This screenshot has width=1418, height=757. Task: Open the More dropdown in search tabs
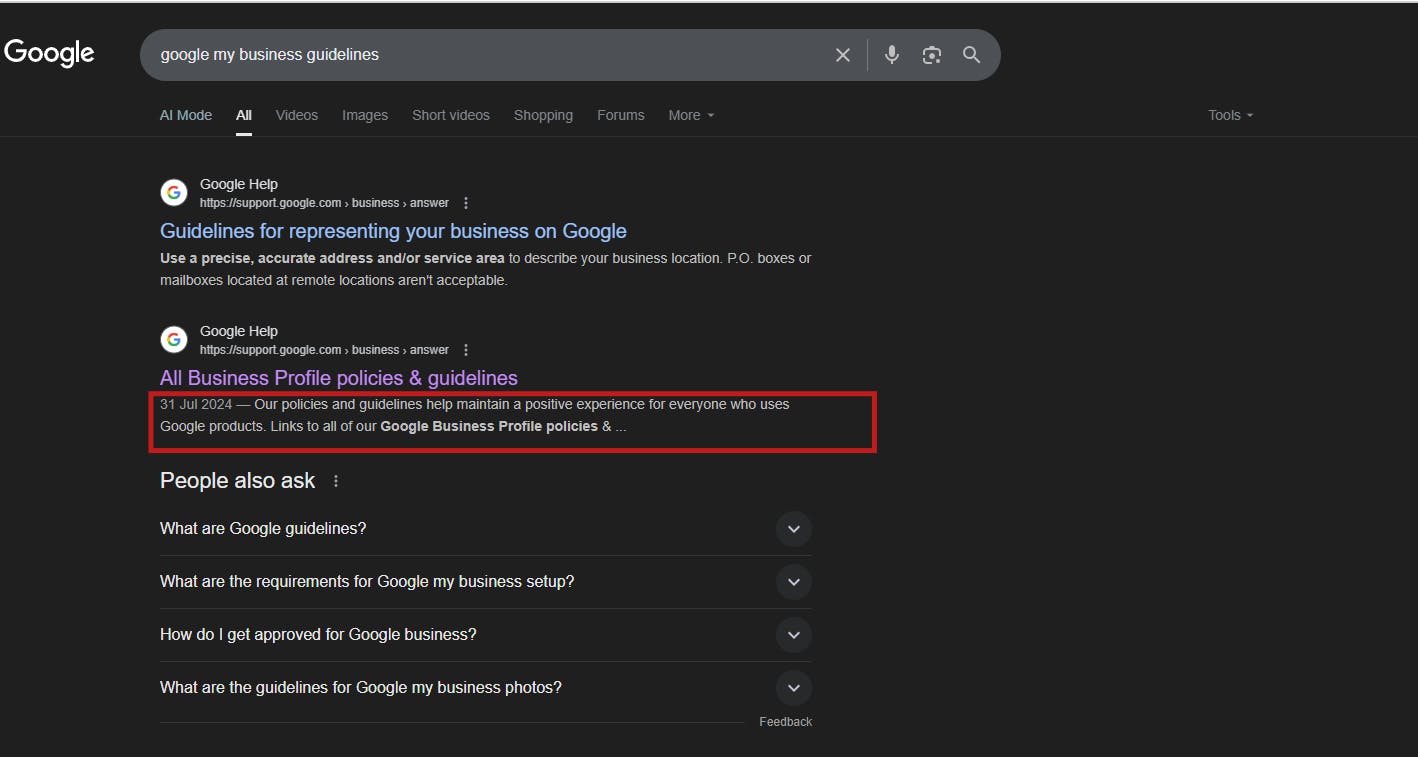pyautogui.click(x=691, y=115)
